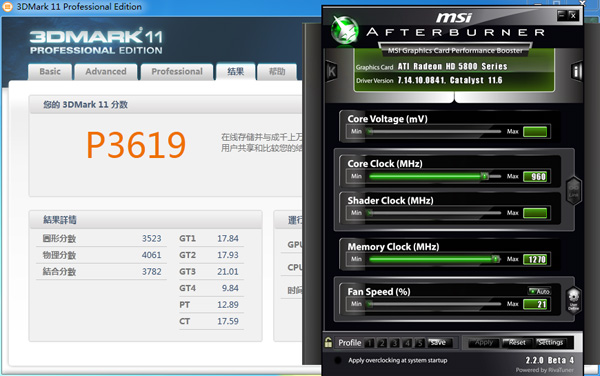Switch to the Basic tab in 3DMark
Screen dimensions: 600x376
point(50,72)
